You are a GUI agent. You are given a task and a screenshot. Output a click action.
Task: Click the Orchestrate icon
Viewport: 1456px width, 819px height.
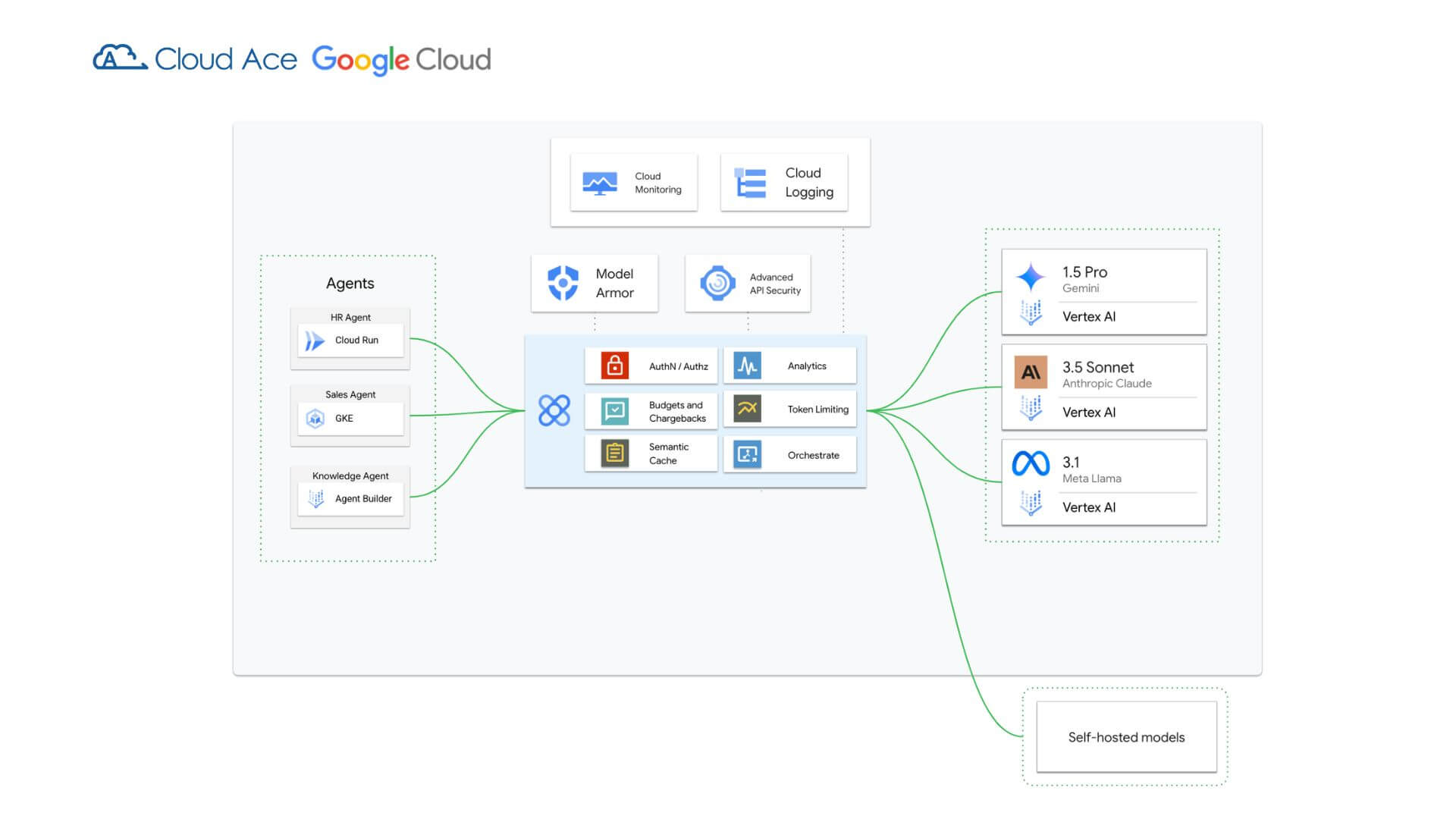click(748, 454)
